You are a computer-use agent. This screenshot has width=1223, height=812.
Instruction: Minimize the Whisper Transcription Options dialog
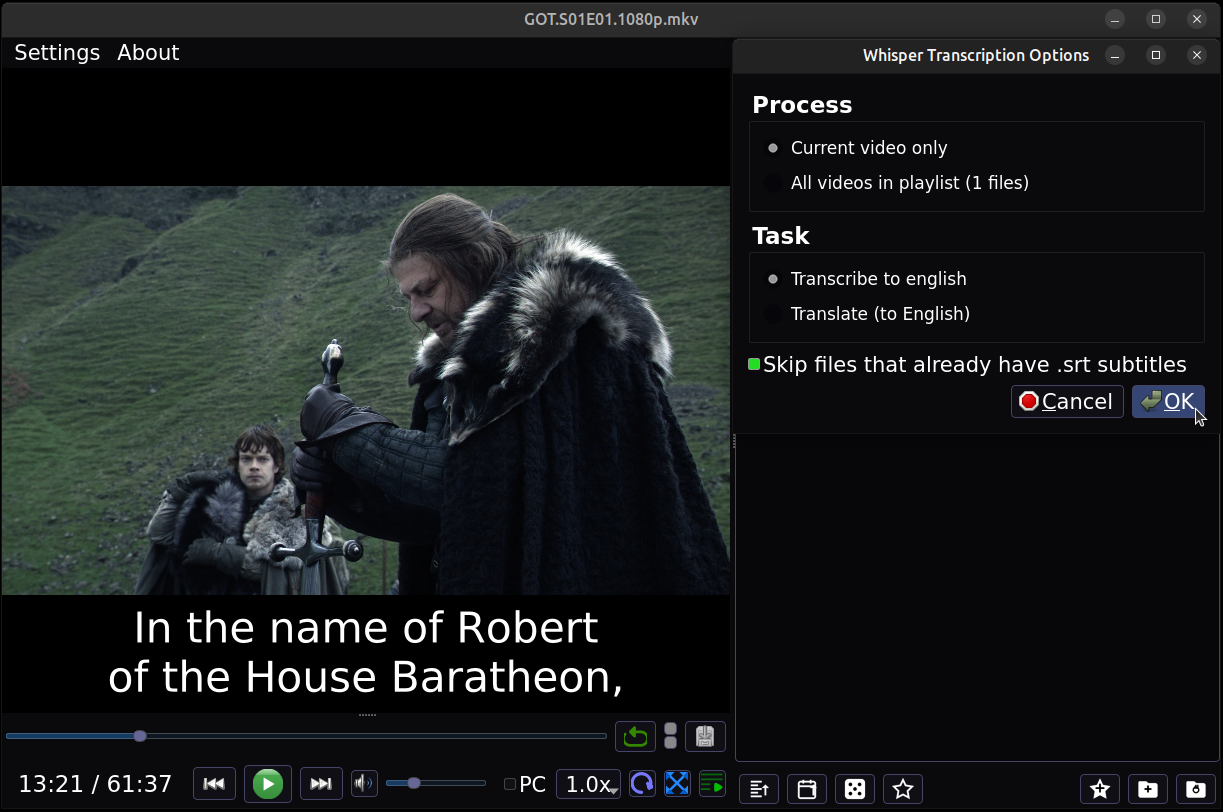pos(1116,56)
